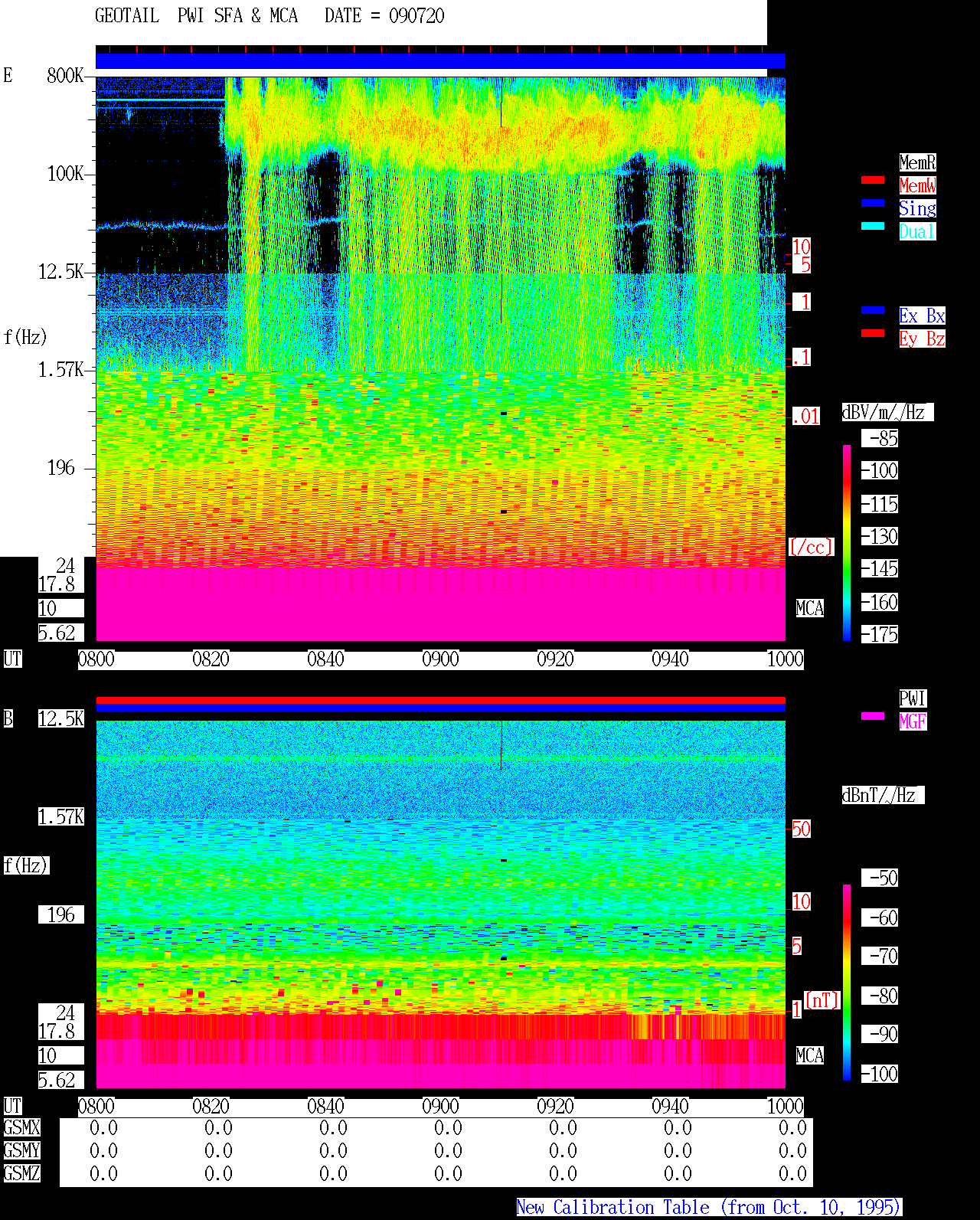The image size is (980, 1220).
Task: Click the 800K frequency label on E panel
Action: 65,75
